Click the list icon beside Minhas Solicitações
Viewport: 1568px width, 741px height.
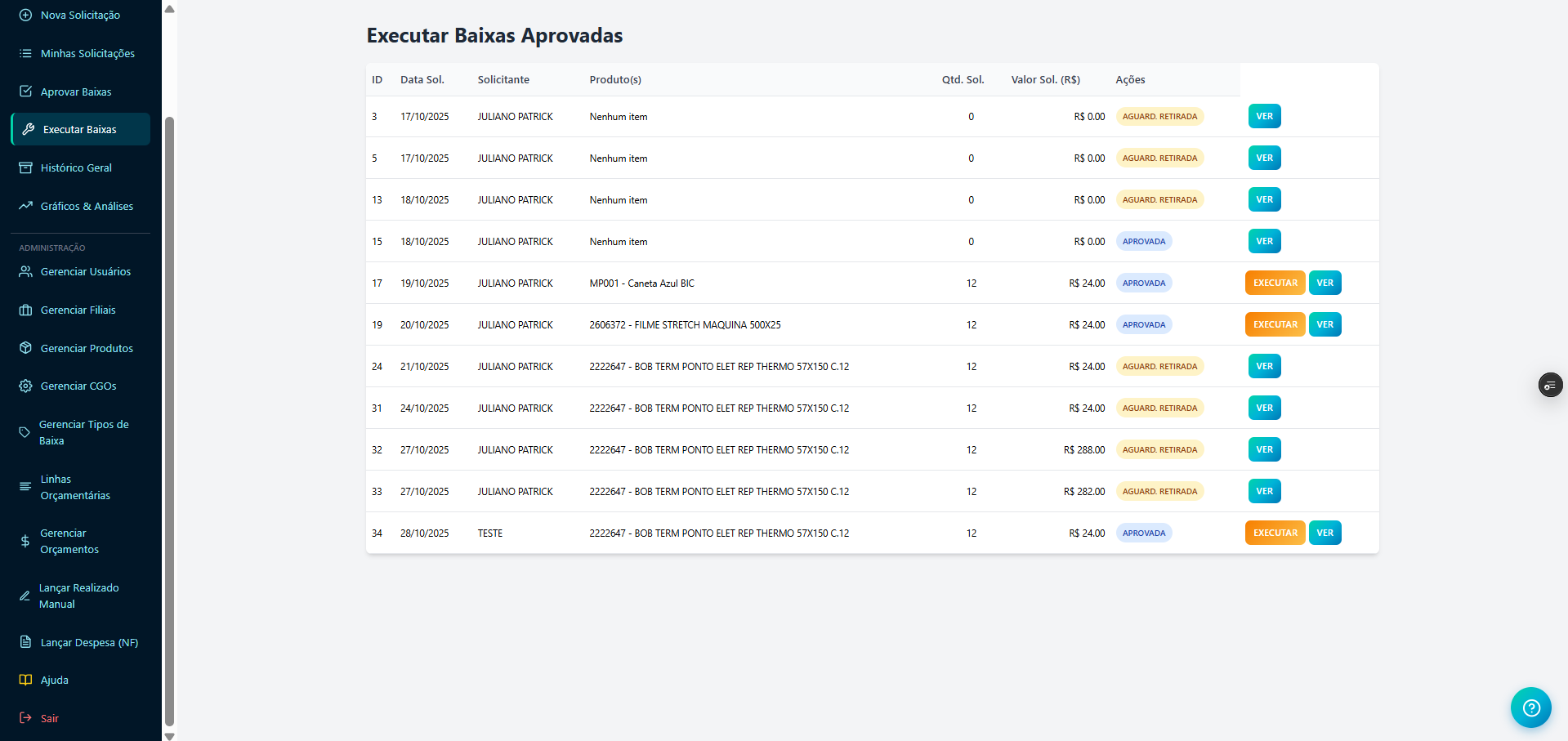25,54
